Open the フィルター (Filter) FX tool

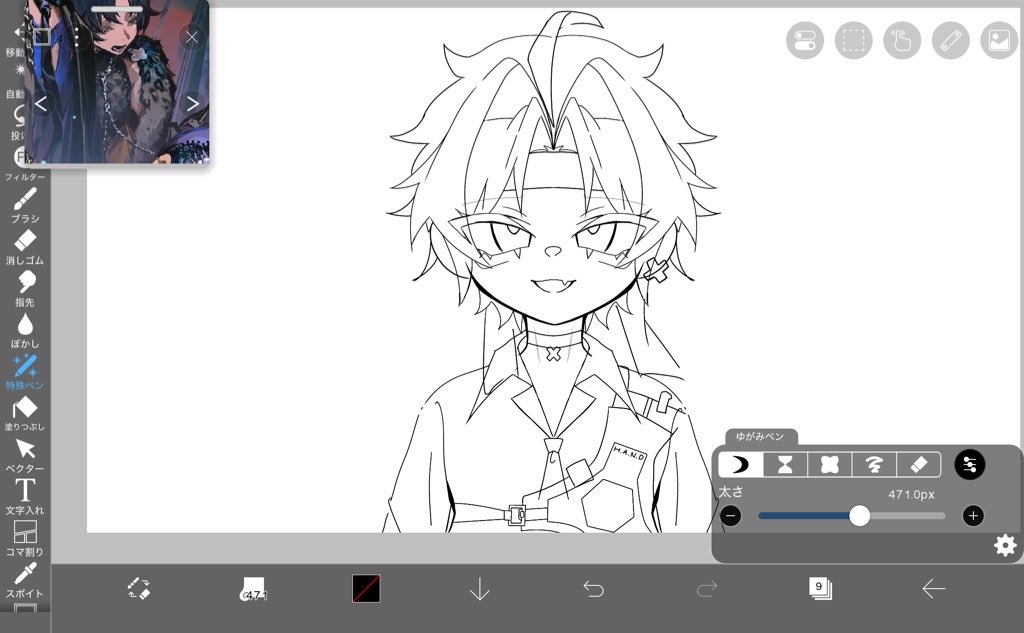pyautogui.click(x=22, y=158)
